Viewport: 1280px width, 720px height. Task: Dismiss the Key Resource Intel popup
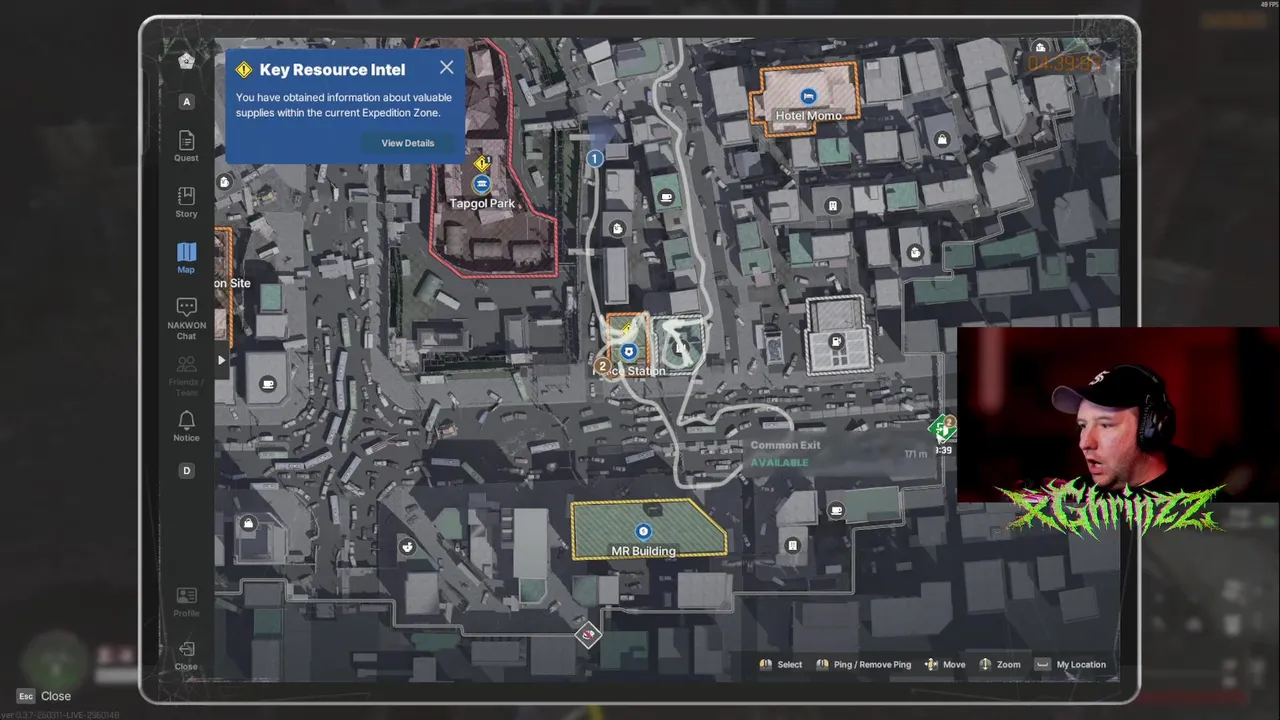point(446,67)
